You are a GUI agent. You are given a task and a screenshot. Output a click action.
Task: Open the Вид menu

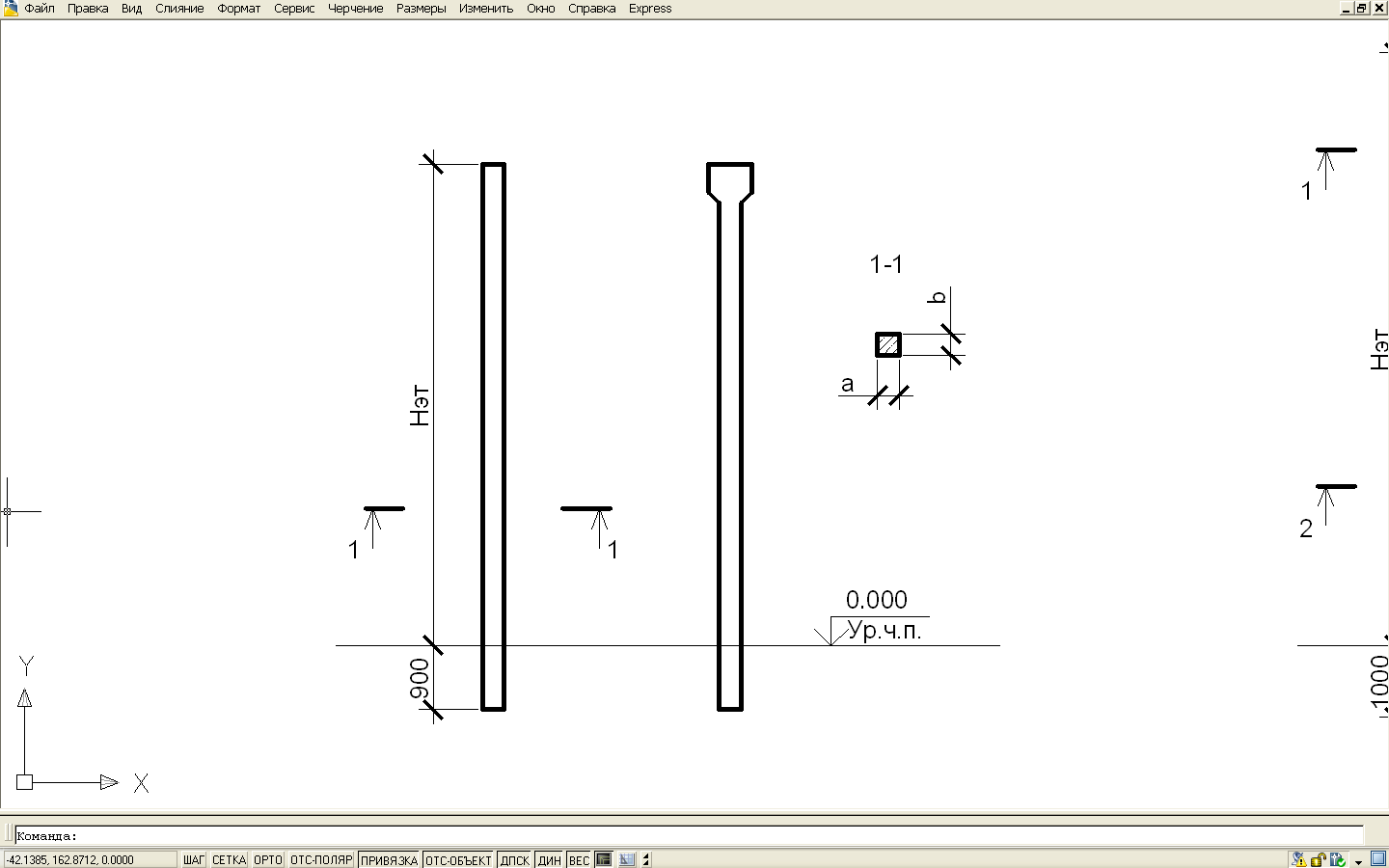(x=132, y=9)
